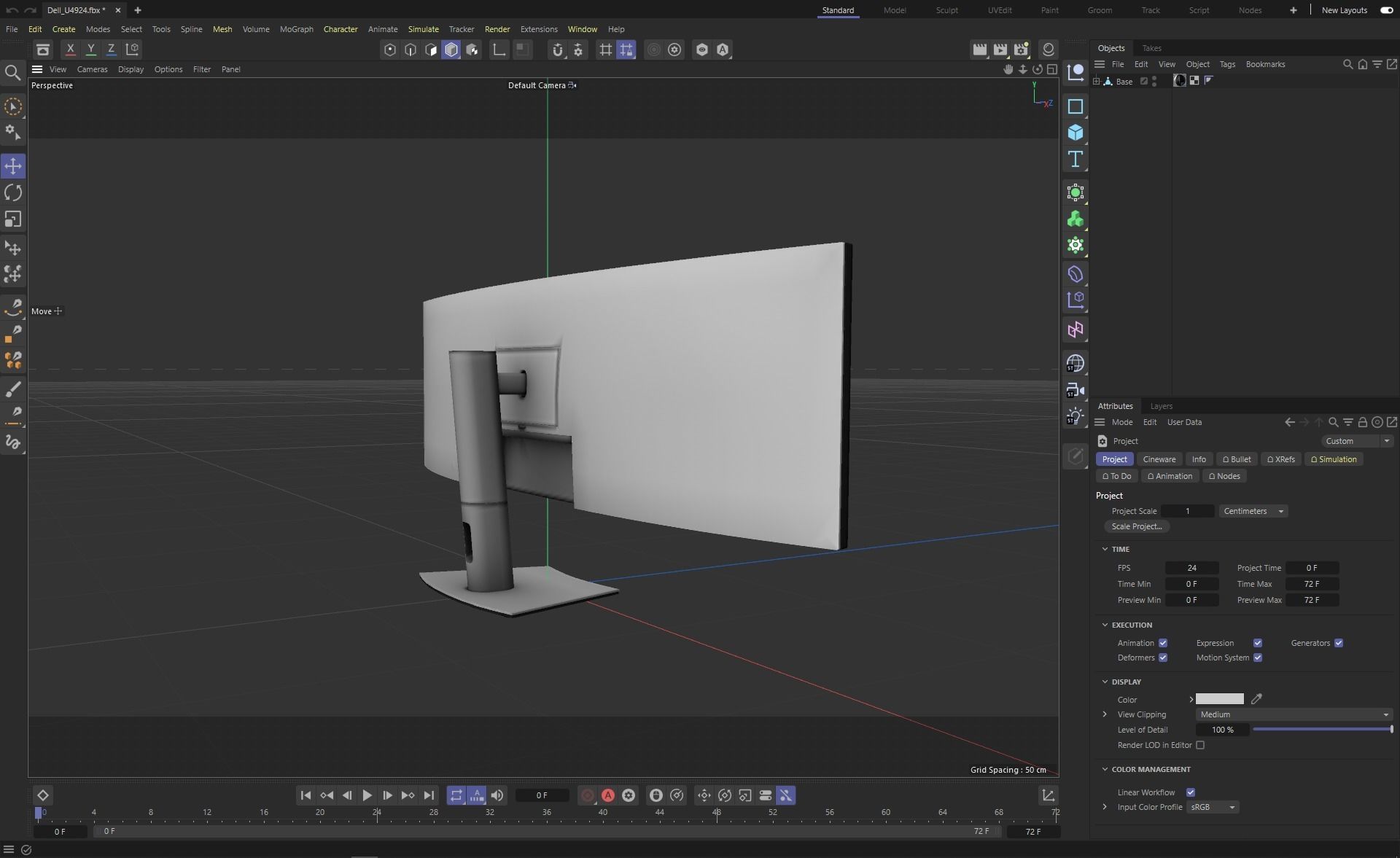This screenshot has height=858, width=1400.
Task: Click the Display Color swatch
Action: [x=1219, y=699]
